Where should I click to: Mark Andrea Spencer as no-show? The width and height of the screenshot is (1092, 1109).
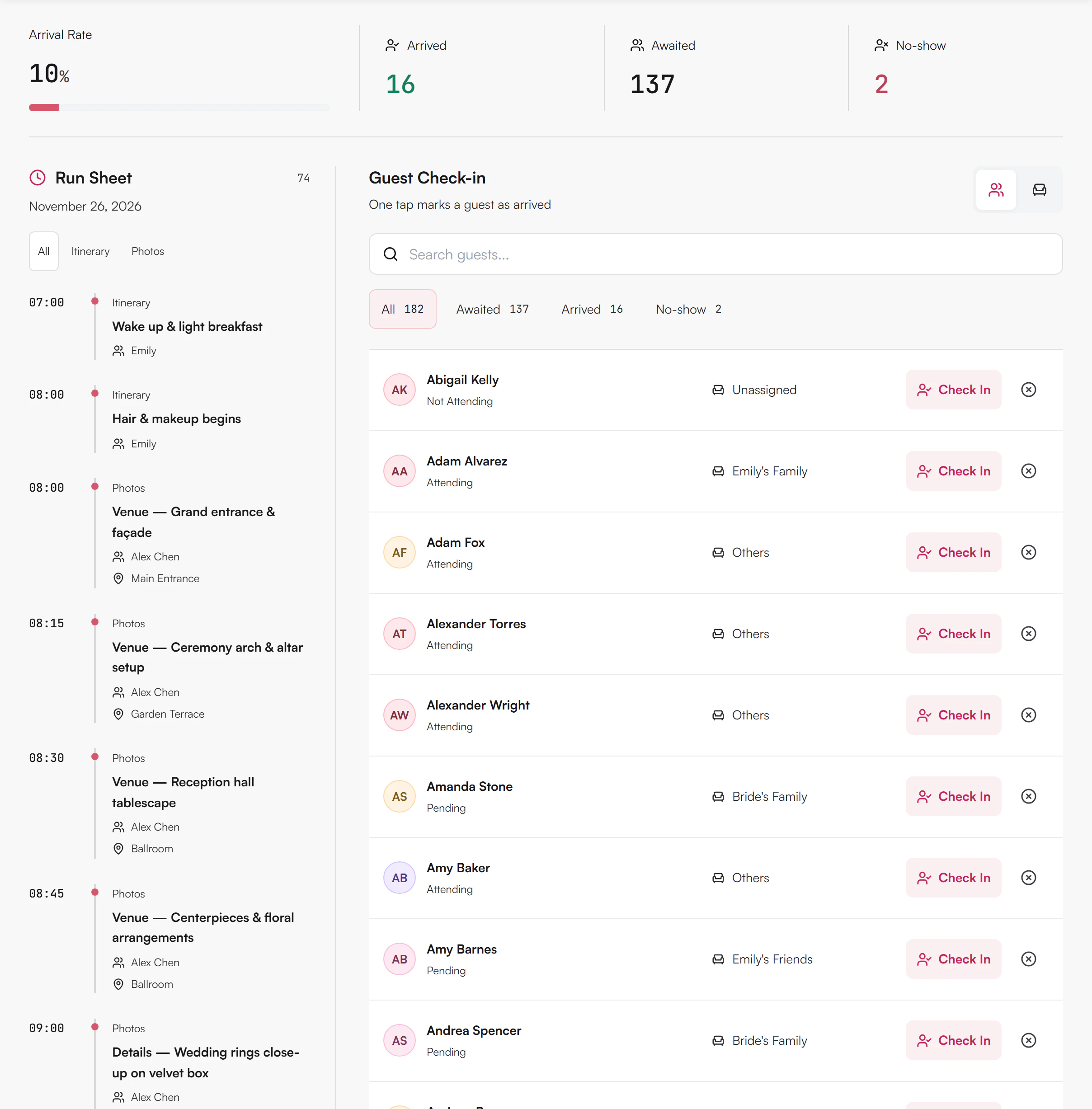click(1028, 1041)
